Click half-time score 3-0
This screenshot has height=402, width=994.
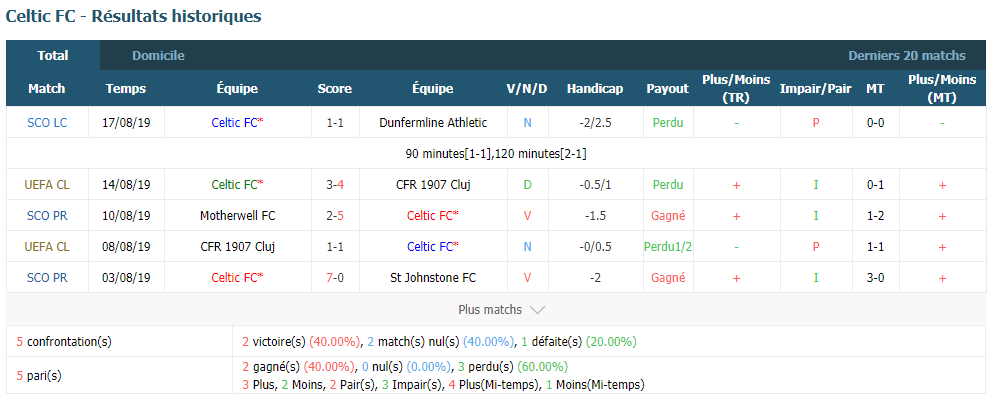coord(875,278)
